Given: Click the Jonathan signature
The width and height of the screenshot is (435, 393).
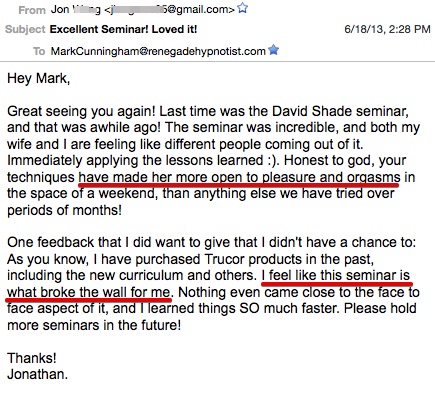Looking at the screenshot, I should [37, 374].
